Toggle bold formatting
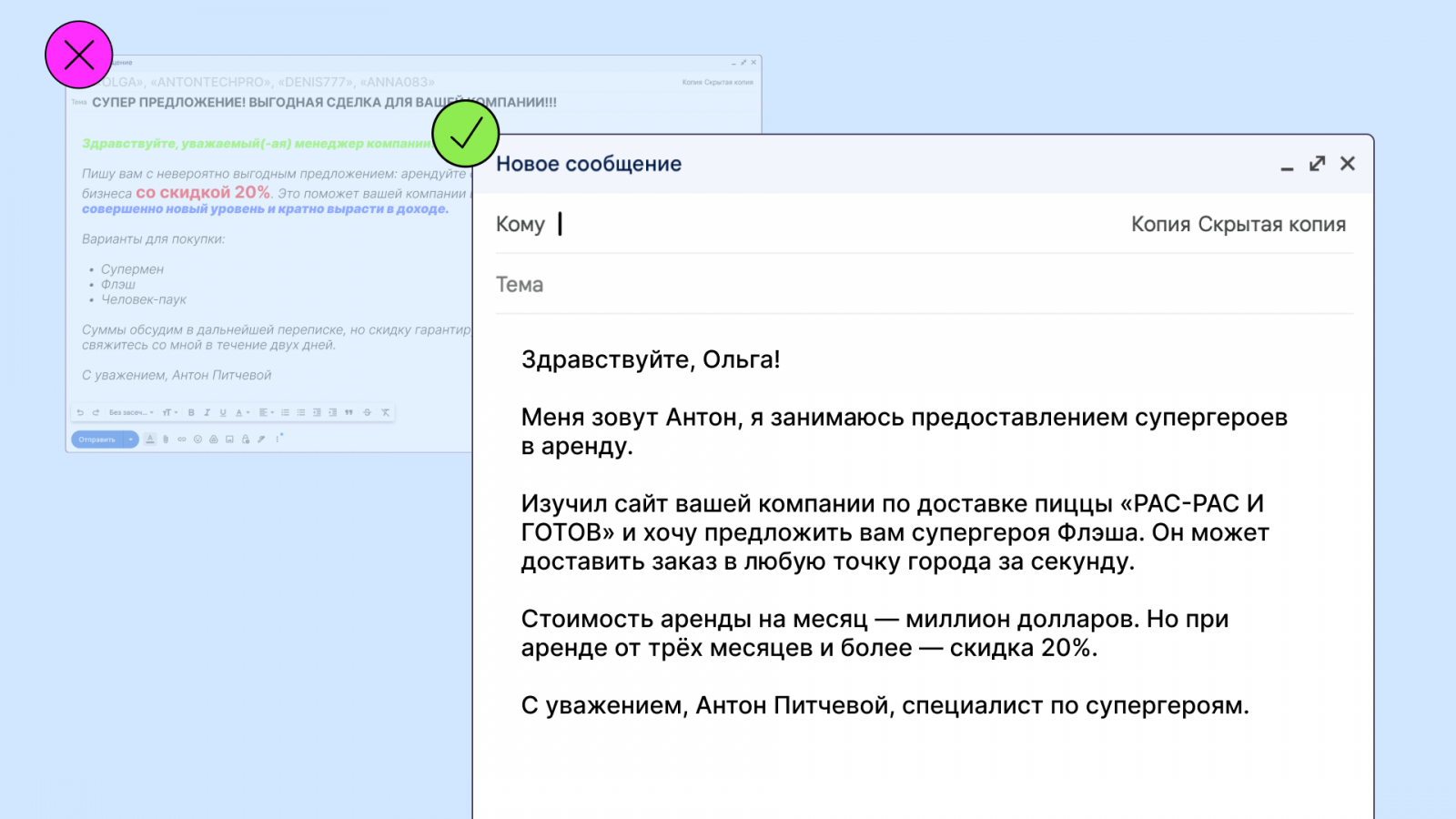This screenshot has width=1456, height=819. pos(191,412)
